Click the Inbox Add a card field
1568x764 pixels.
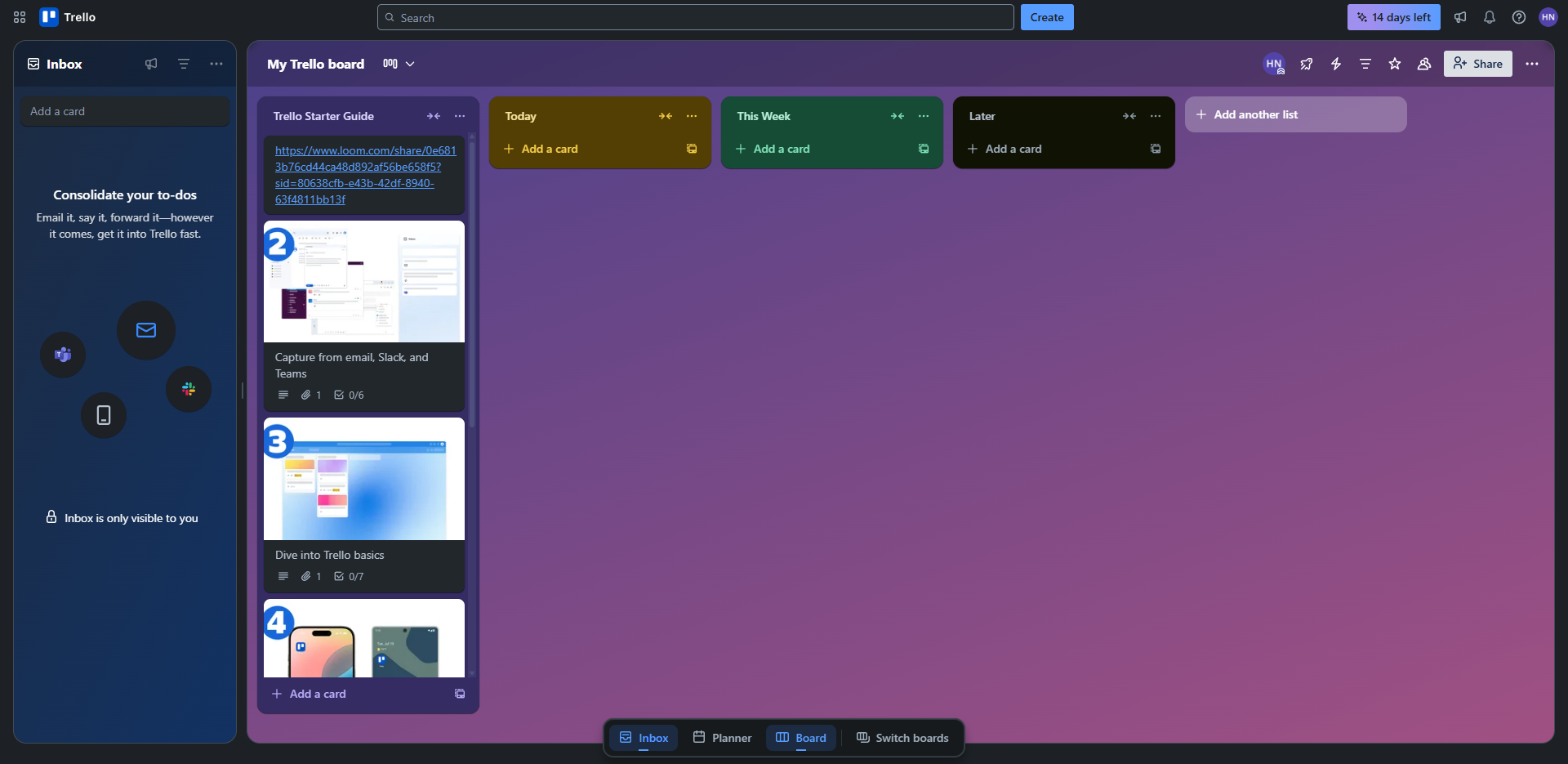(125, 111)
